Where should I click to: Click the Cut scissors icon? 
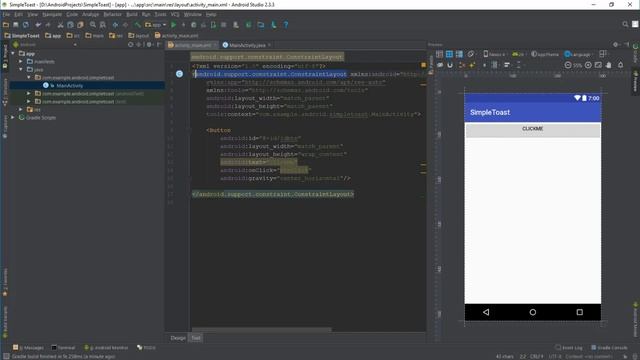(60, 25)
